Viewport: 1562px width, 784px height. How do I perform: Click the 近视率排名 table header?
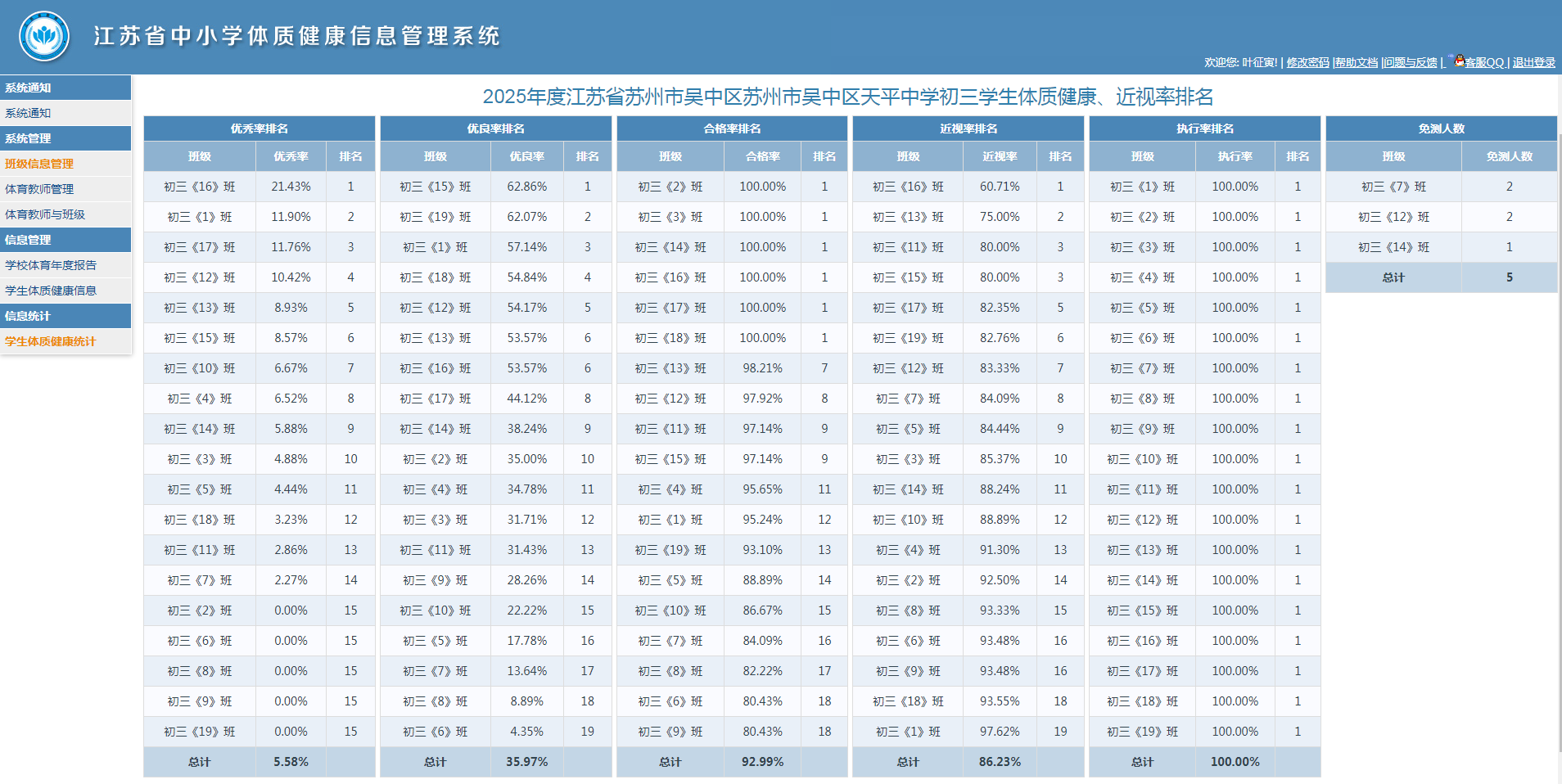click(x=968, y=128)
